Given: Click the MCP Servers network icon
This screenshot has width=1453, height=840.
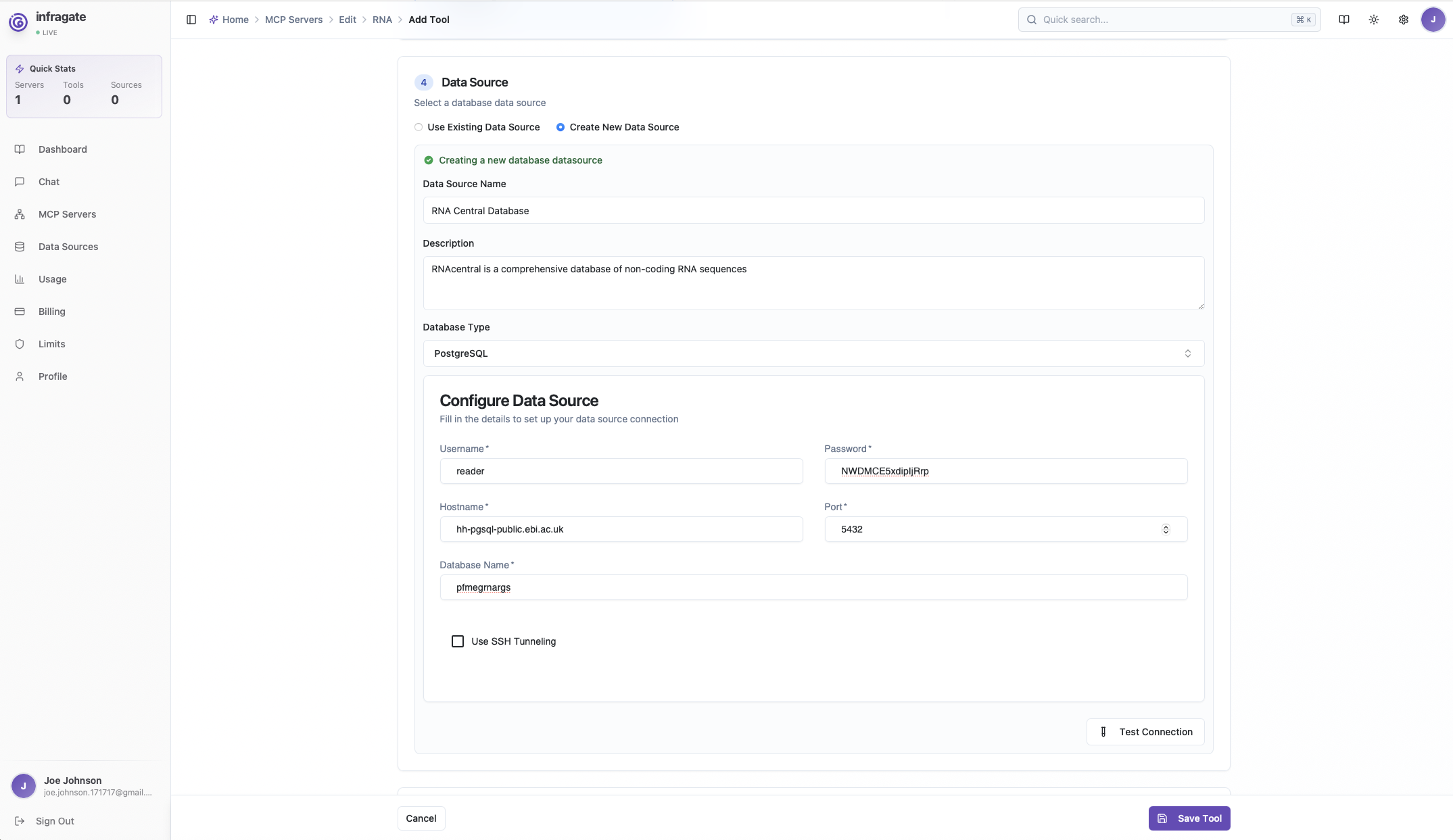Looking at the screenshot, I should click(x=20, y=214).
